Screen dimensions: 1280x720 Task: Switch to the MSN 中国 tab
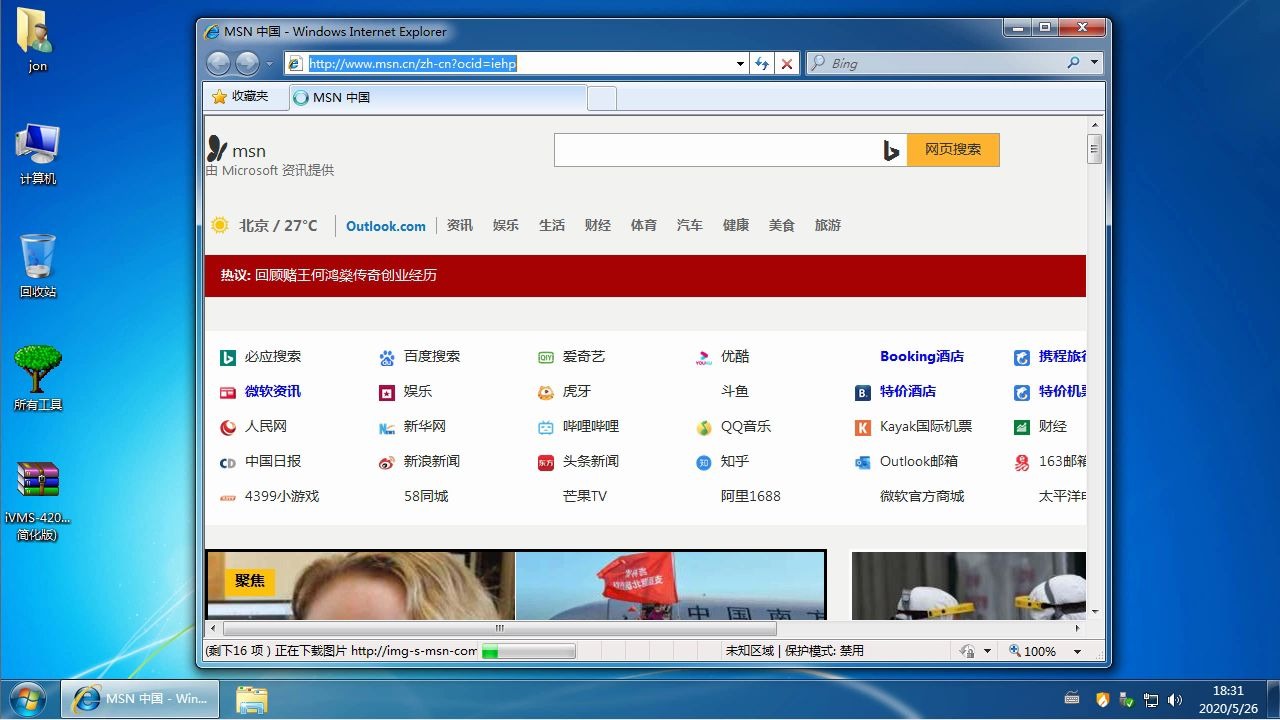[437, 97]
